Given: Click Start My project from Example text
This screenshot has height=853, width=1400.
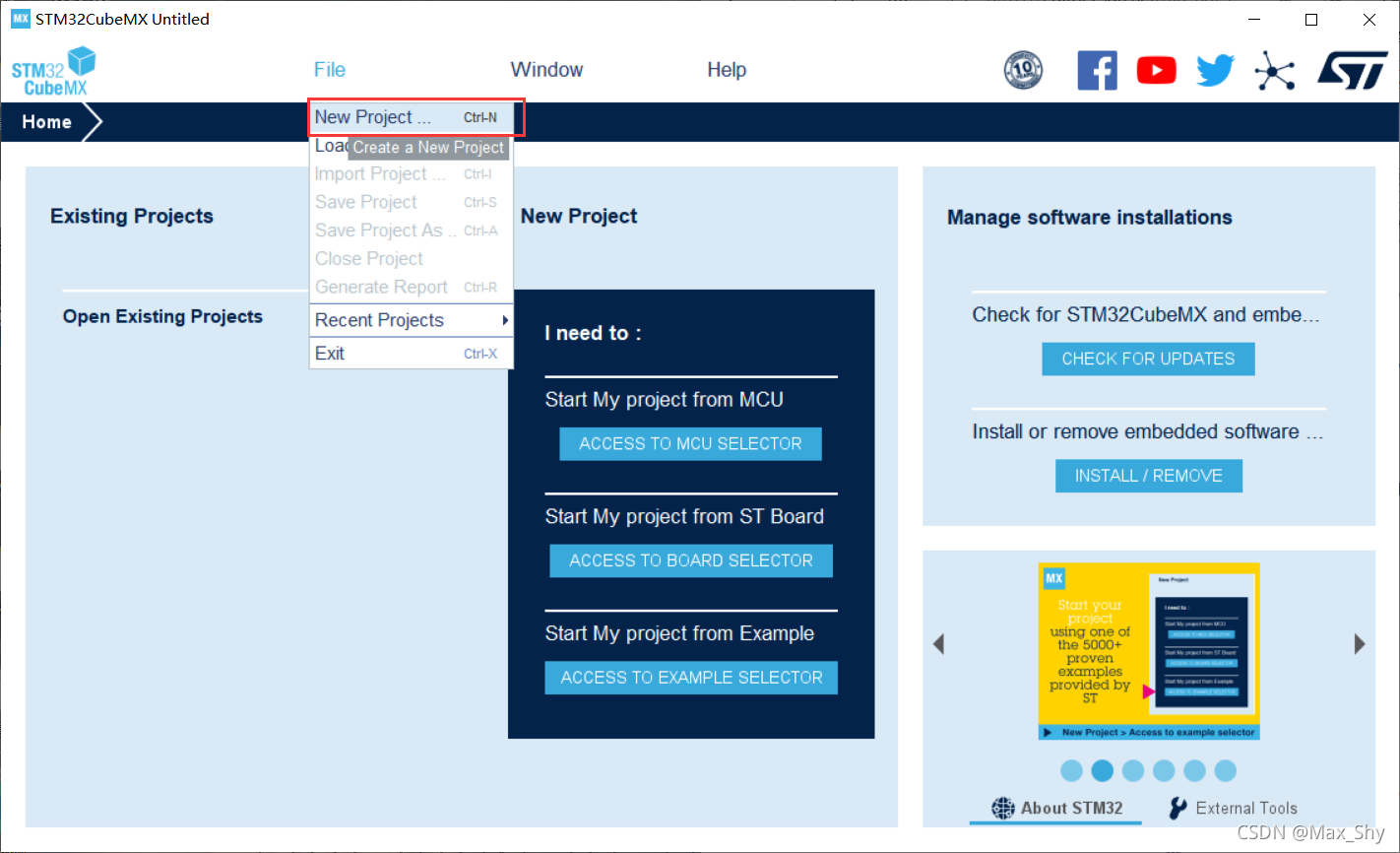Looking at the screenshot, I should click(x=679, y=634).
